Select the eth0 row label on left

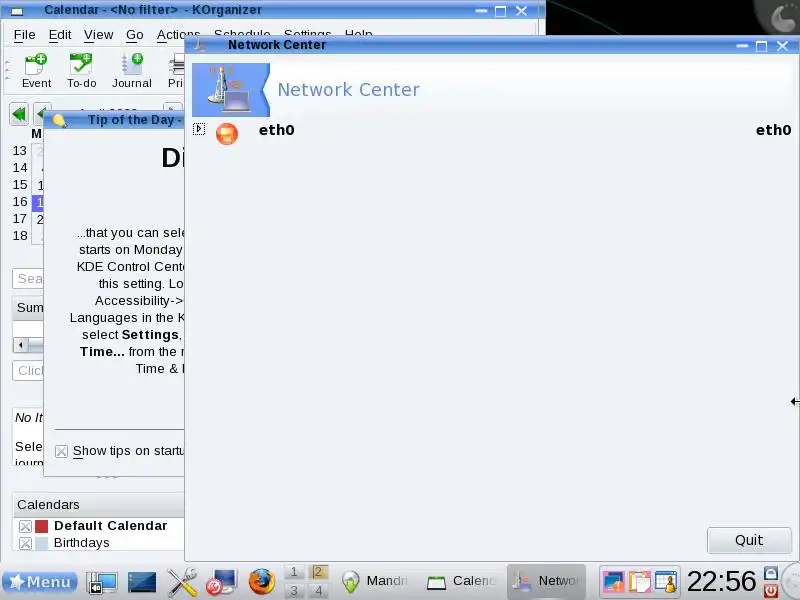click(x=277, y=130)
